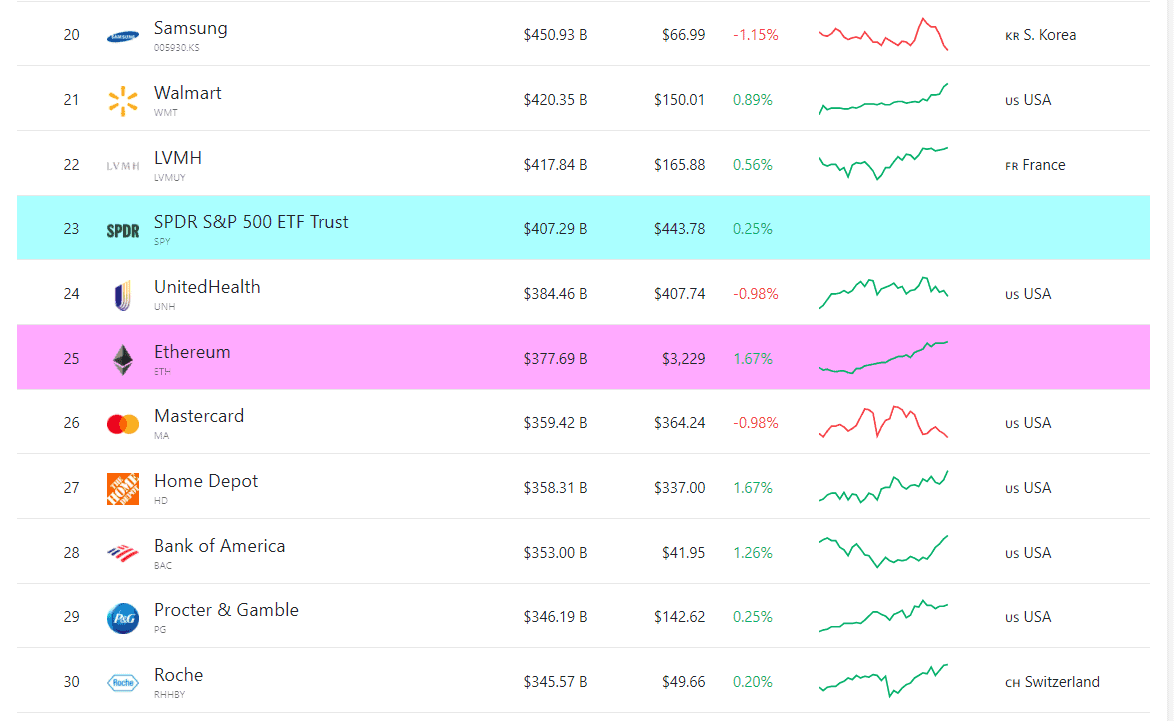The height and width of the screenshot is (721, 1174).
Task: Click Roche's sparkline chart
Action: click(883, 681)
